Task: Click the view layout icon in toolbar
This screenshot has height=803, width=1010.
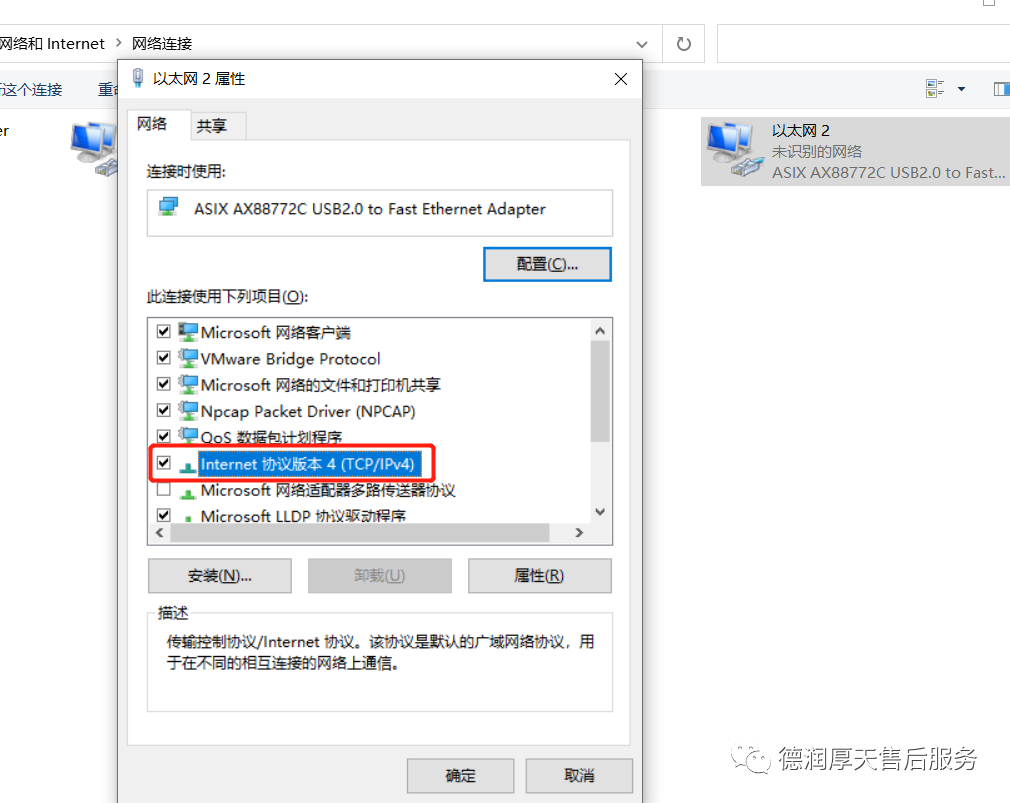Action: 935,89
